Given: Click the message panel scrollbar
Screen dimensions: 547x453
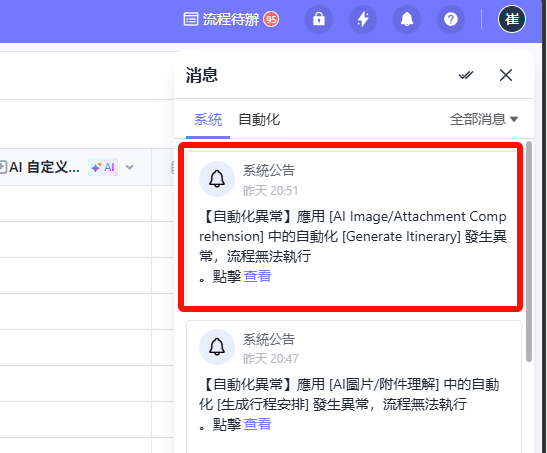Looking at the screenshot, I should tap(529, 251).
